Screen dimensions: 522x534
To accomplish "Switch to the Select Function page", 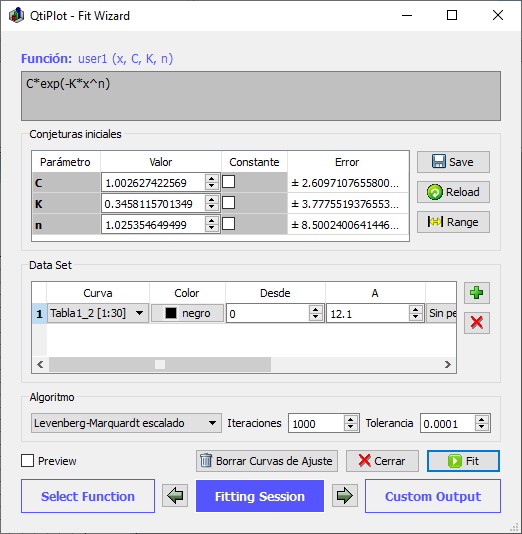I will pyautogui.click(x=88, y=496).
